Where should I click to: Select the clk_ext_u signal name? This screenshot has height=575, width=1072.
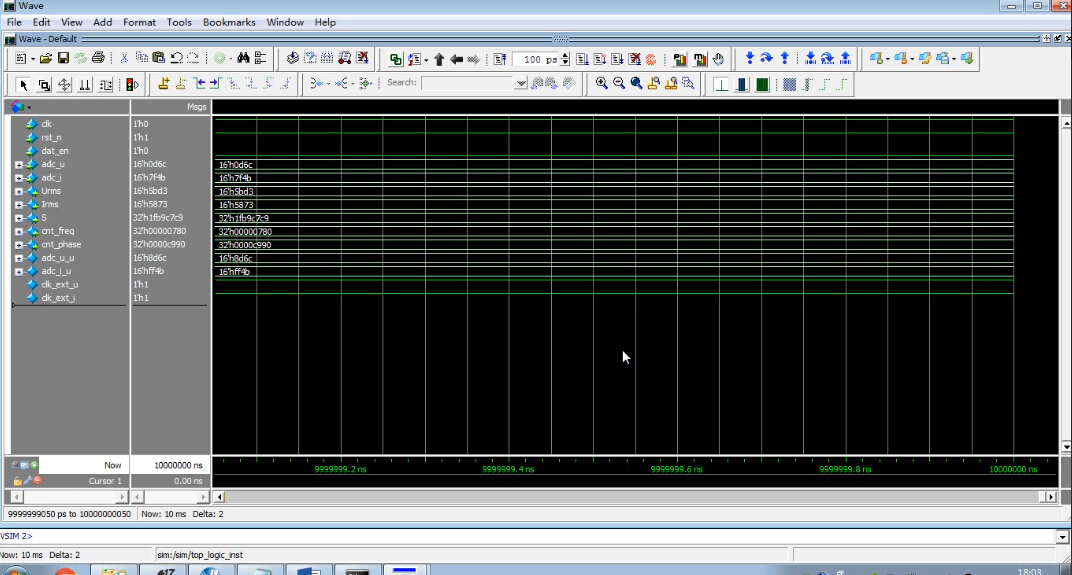pos(59,284)
